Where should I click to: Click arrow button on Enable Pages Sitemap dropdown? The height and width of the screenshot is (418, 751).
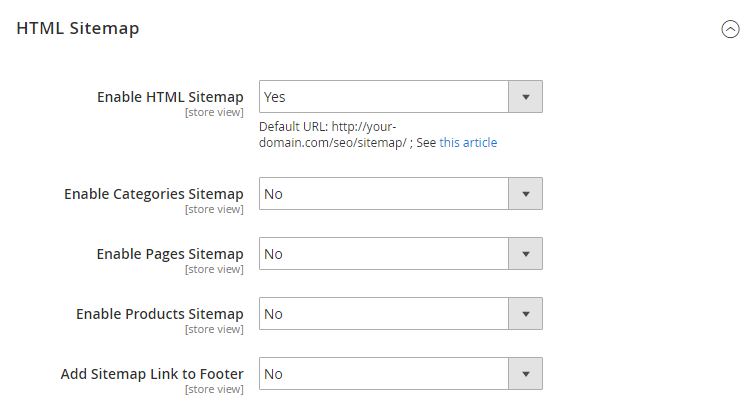525,254
